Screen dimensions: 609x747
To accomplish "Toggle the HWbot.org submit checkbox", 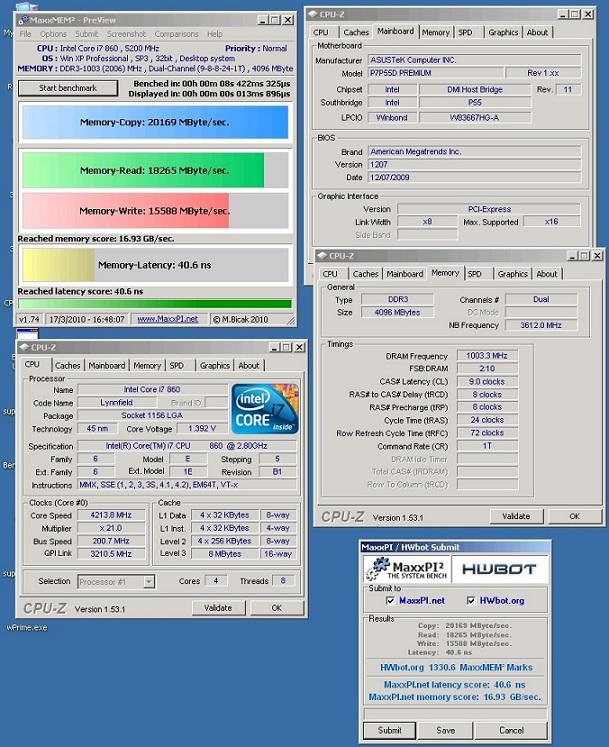I will [471, 601].
